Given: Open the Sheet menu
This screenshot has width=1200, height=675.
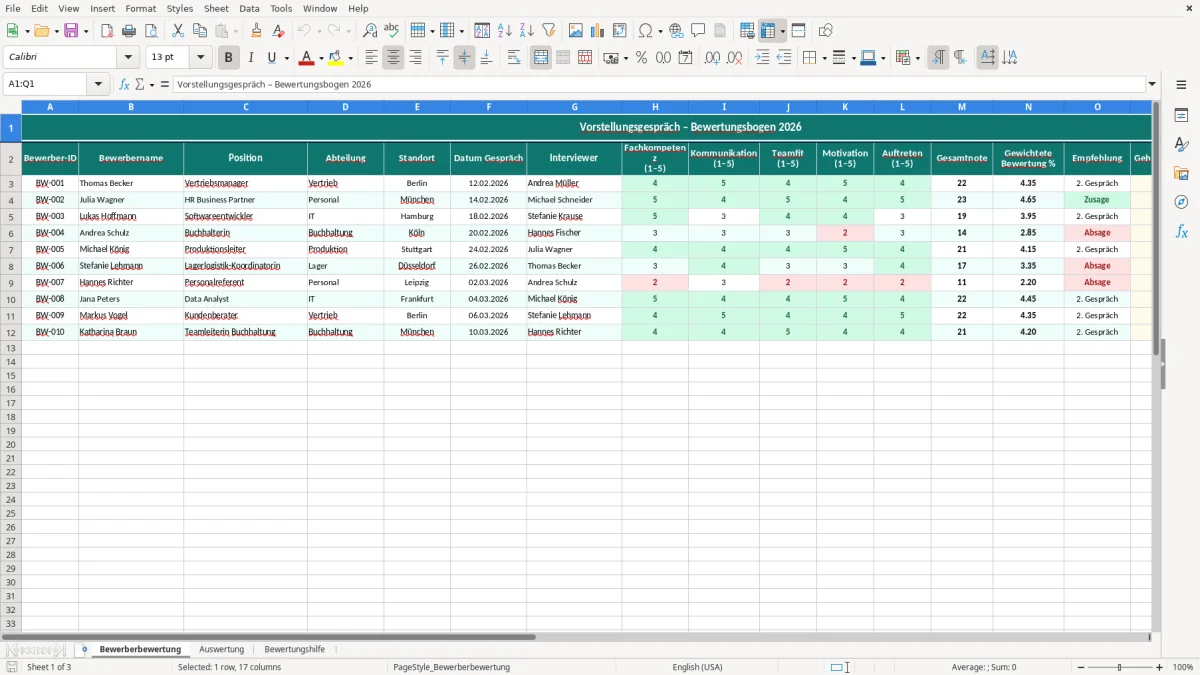Looking at the screenshot, I should 217,8.
